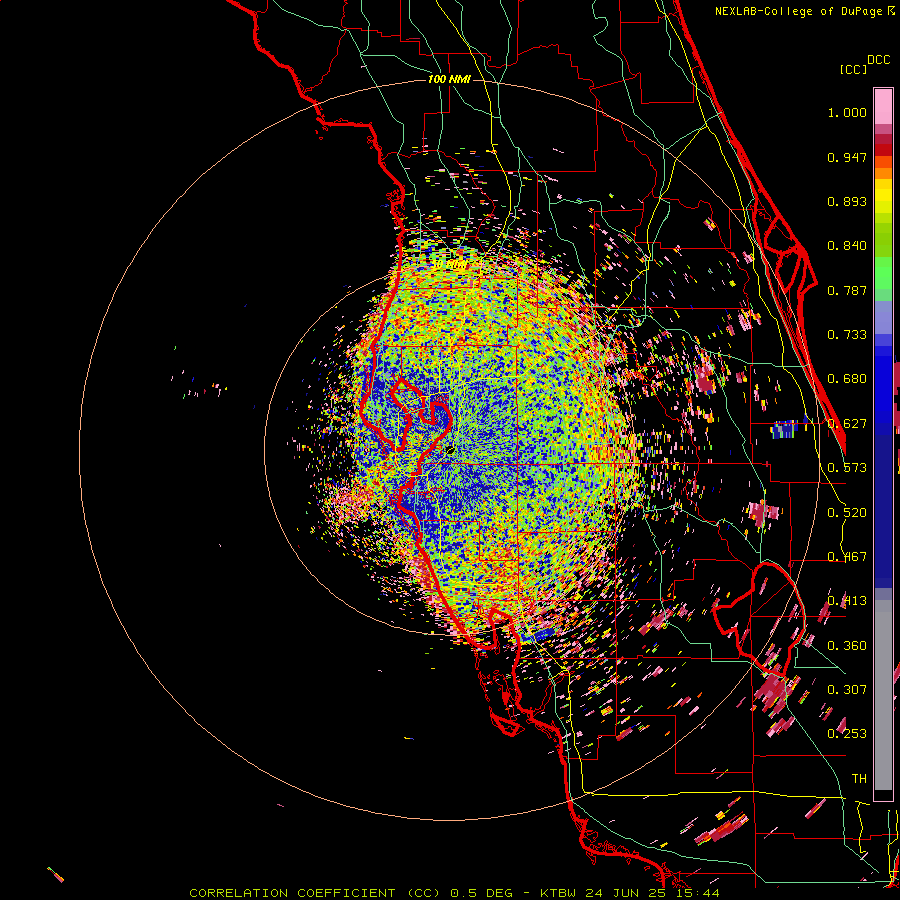
Task: Select the 0.413 scale value
Action: pyautogui.click(x=847, y=601)
